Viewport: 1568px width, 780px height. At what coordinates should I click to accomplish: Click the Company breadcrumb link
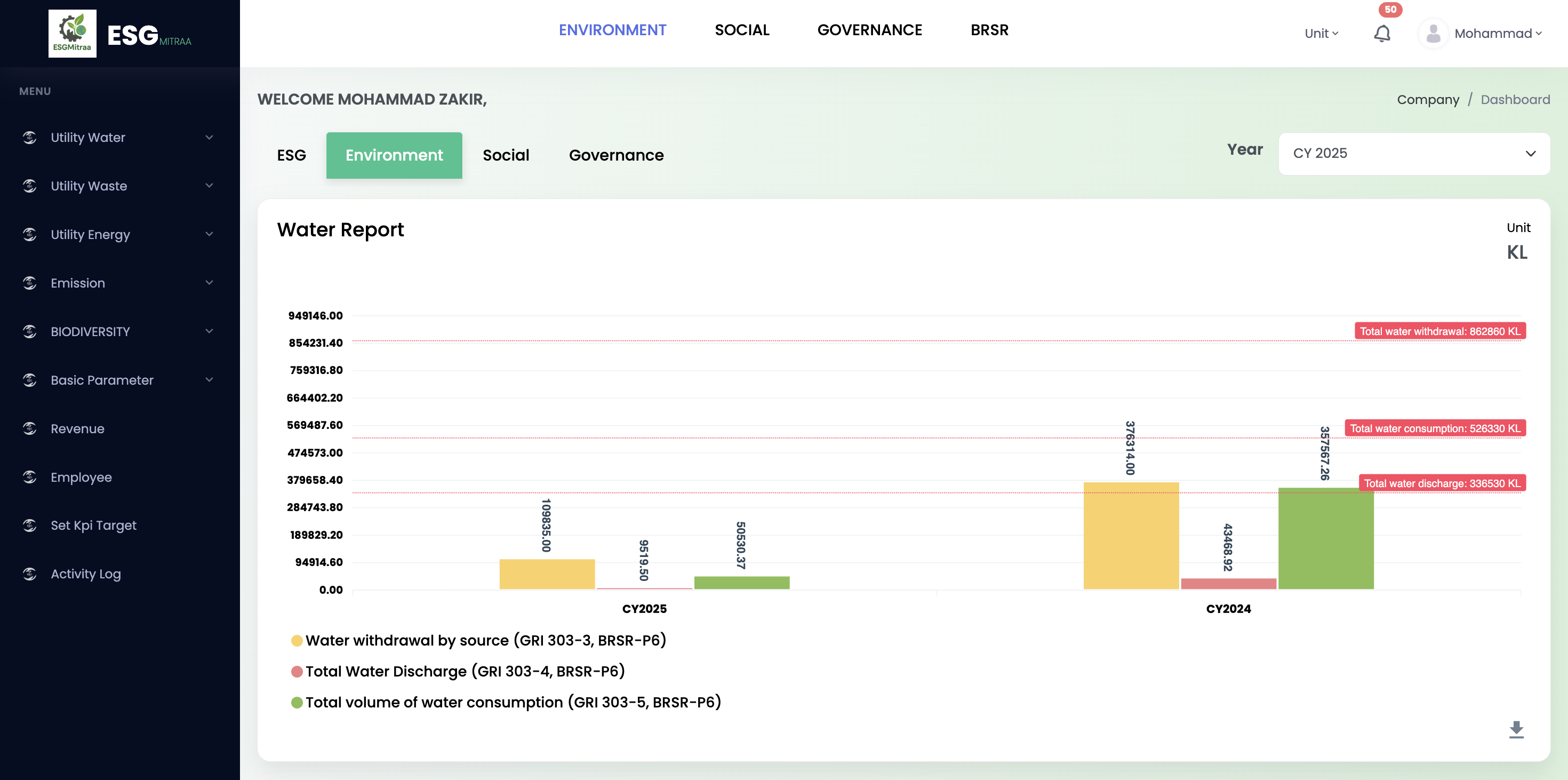pos(1427,99)
